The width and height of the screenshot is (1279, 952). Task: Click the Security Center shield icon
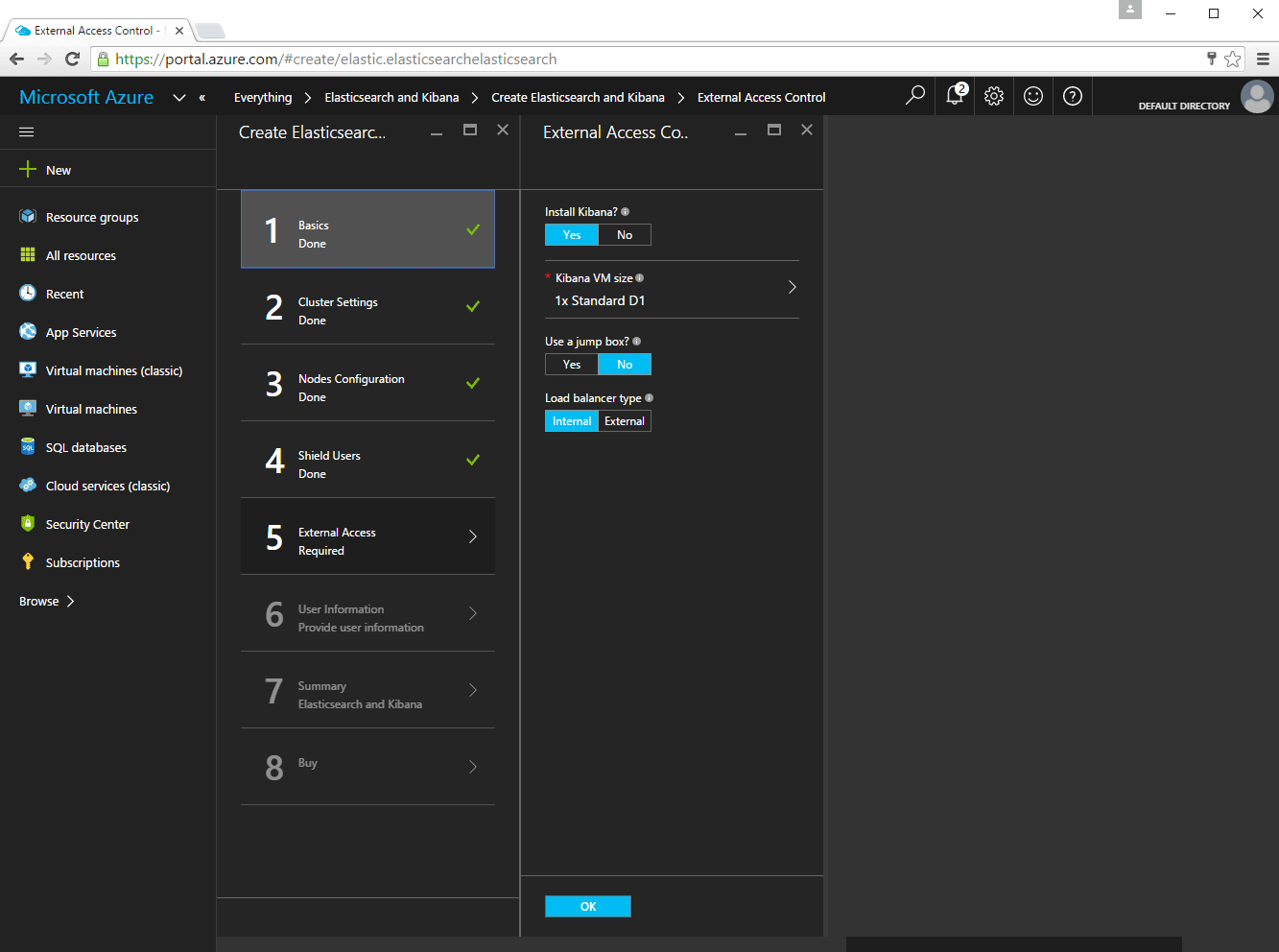28,524
